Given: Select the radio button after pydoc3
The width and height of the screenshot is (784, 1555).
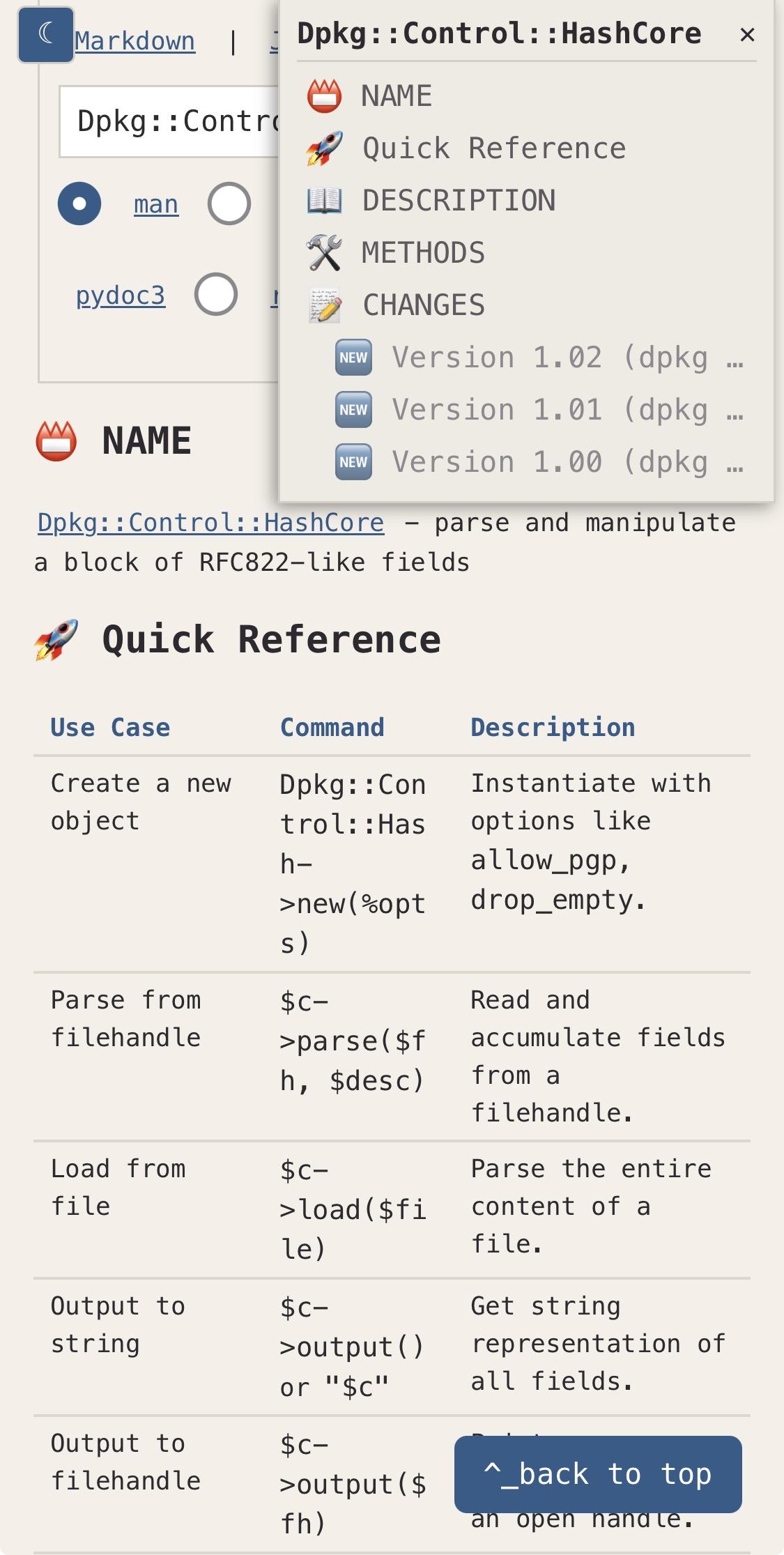Looking at the screenshot, I should (x=216, y=294).
